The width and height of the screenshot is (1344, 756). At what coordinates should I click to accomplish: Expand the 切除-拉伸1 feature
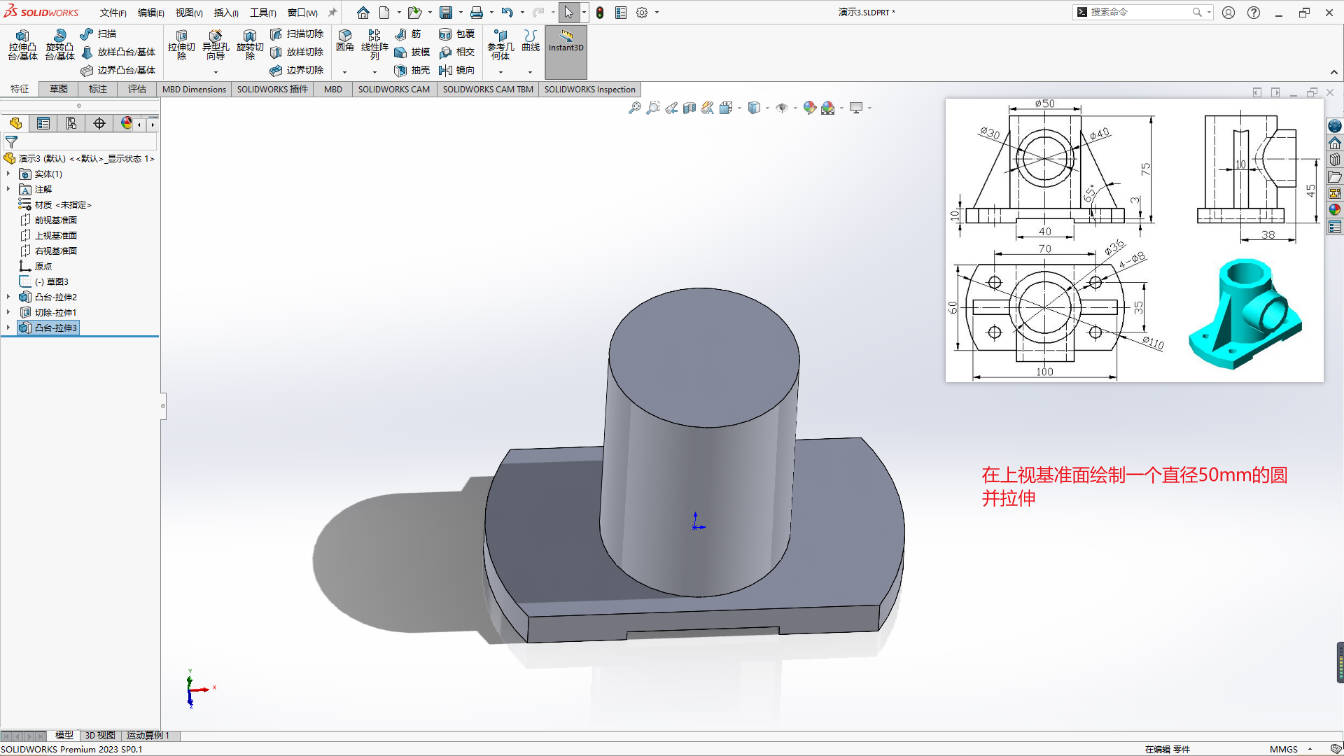pos(8,312)
